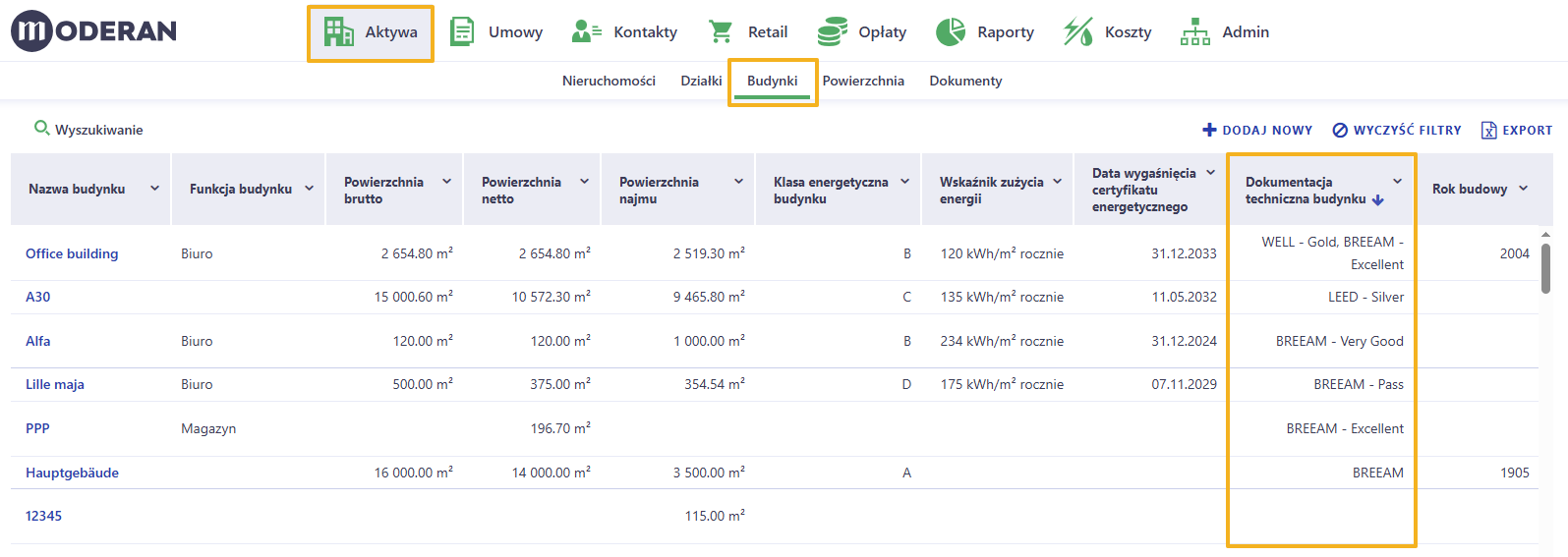Open the 12345 building link
Image resolution: width=1568 pixels, height=557 pixels.
tap(43, 516)
